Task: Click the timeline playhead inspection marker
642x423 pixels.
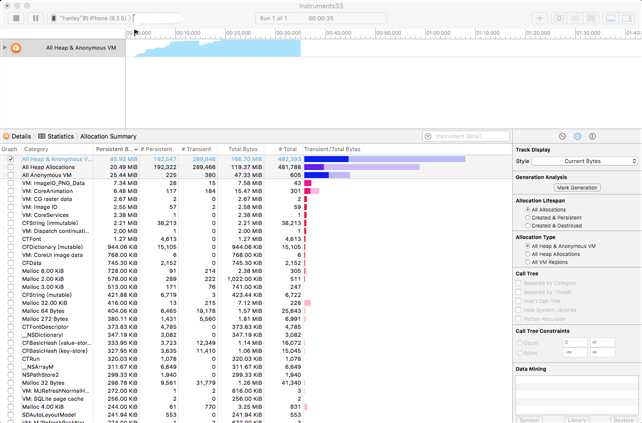Action: tap(136, 32)
